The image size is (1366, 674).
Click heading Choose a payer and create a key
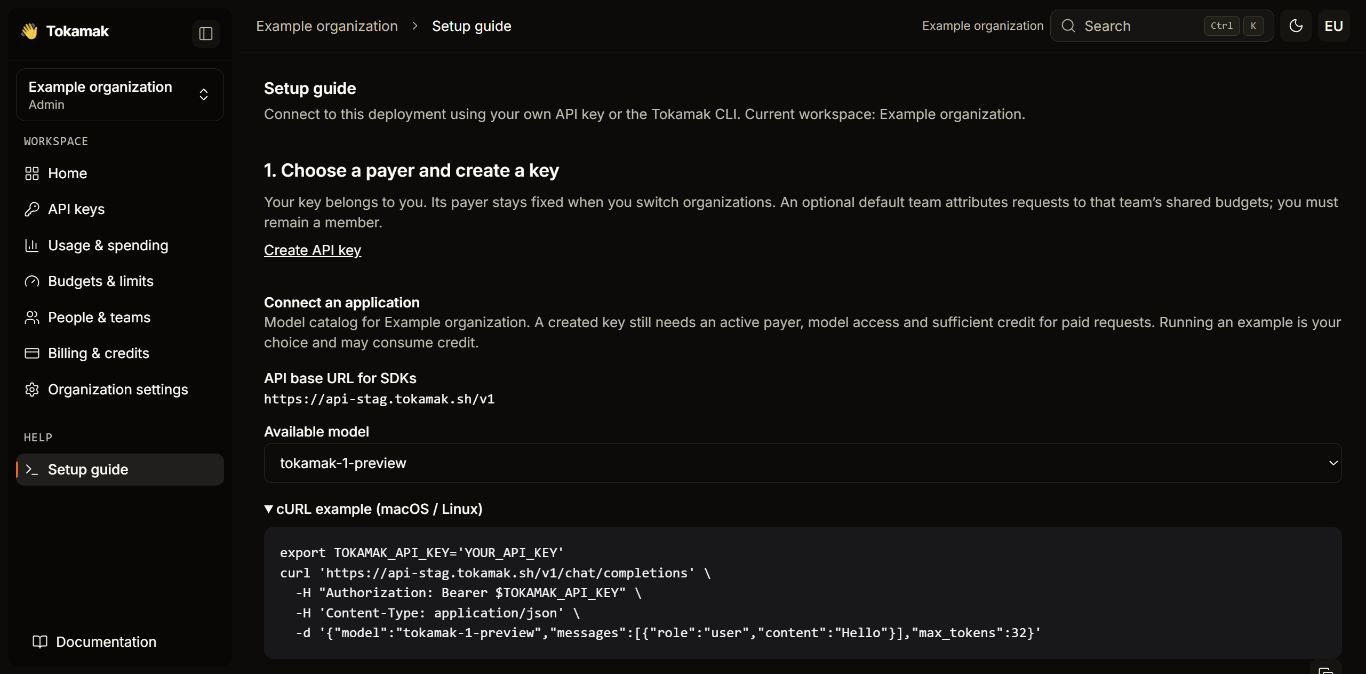tap(411, 170)
